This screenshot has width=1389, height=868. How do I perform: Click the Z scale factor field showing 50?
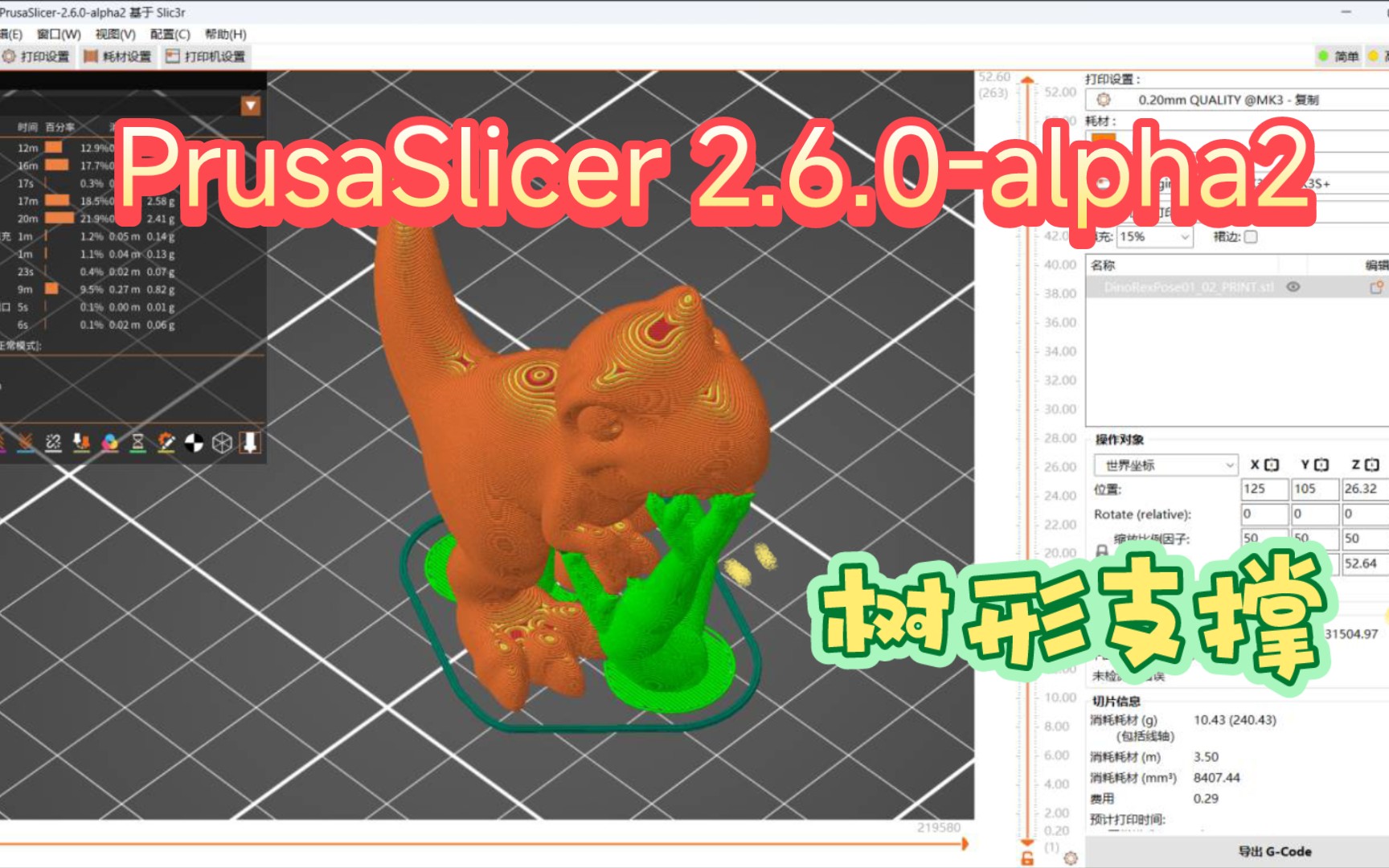(1366, 538)
